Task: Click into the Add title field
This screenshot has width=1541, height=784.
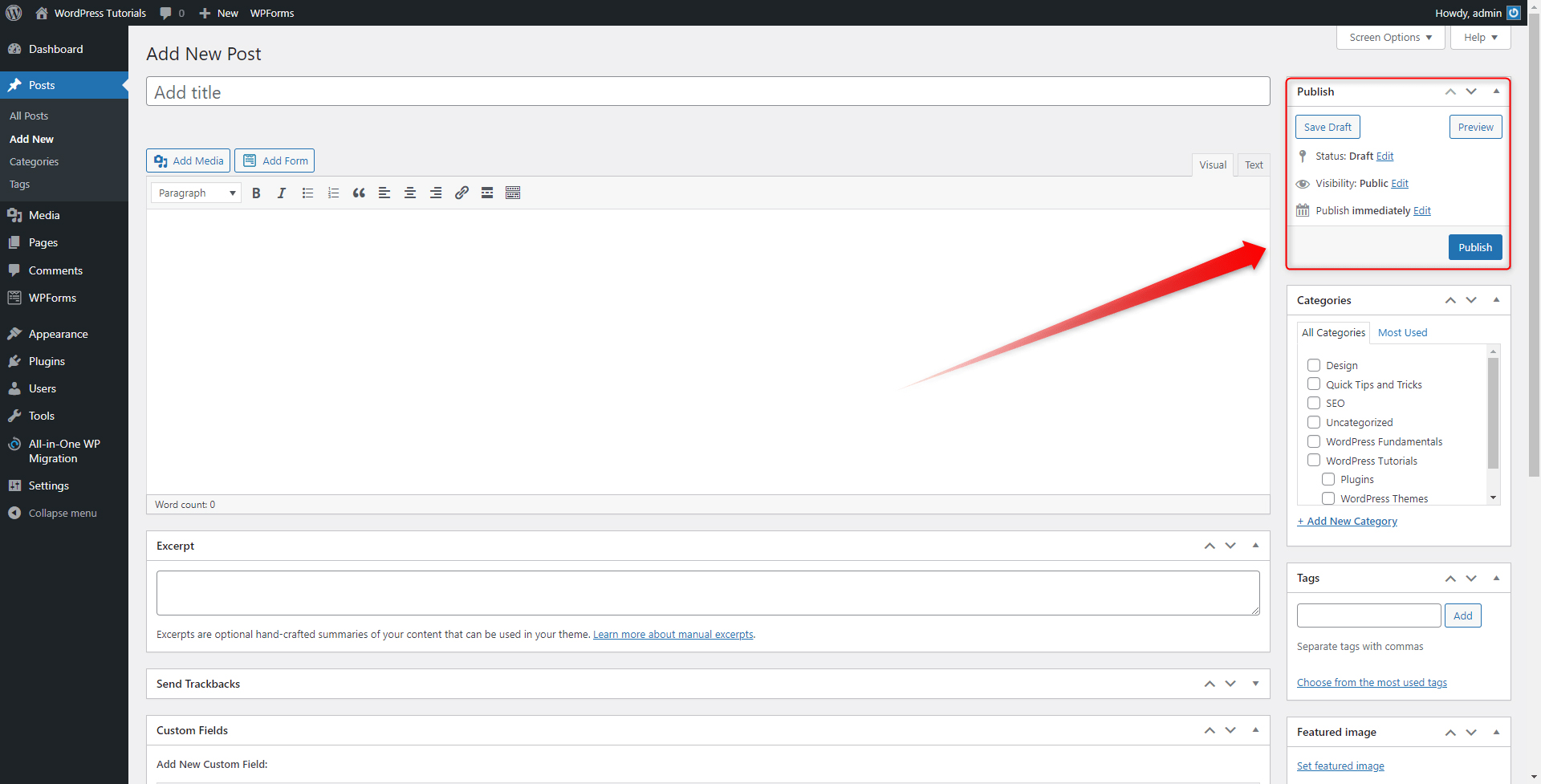Action: [x=708, y=91]
